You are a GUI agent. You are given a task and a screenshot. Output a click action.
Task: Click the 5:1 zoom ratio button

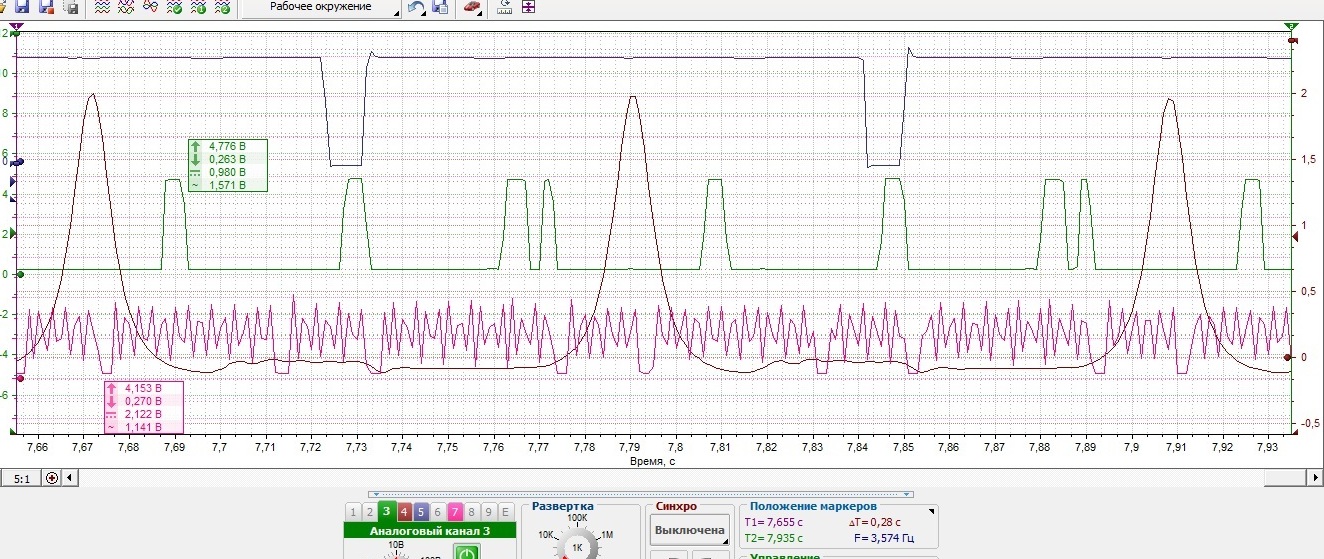pos(21,478)
